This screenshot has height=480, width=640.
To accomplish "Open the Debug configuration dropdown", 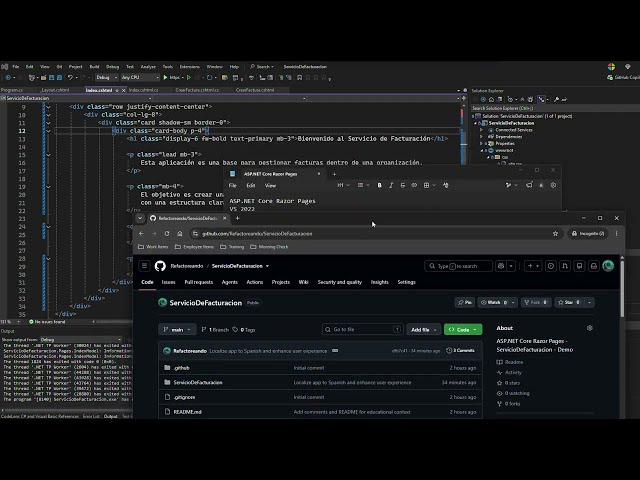I will [x=107, y=77].
